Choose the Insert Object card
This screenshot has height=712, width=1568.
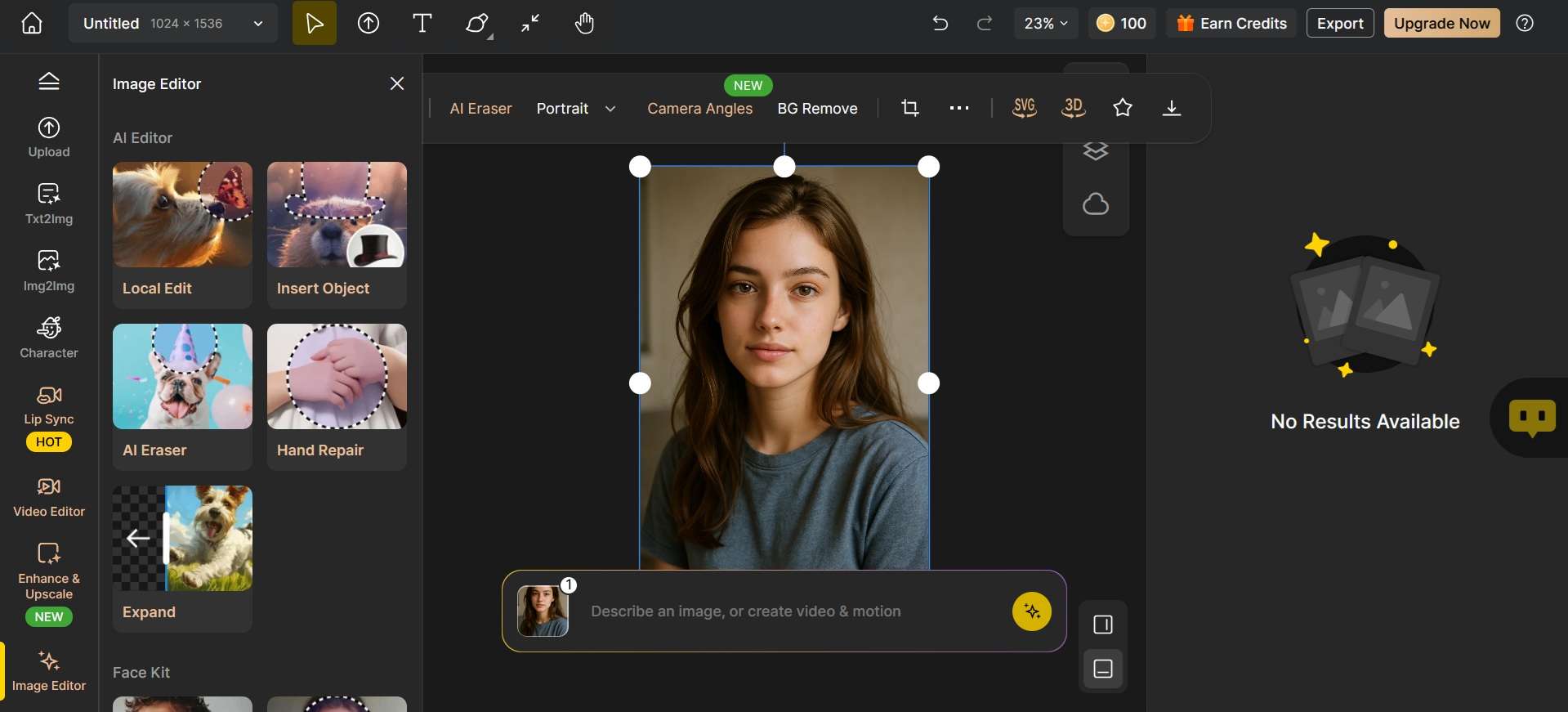[x=337, y=235]
